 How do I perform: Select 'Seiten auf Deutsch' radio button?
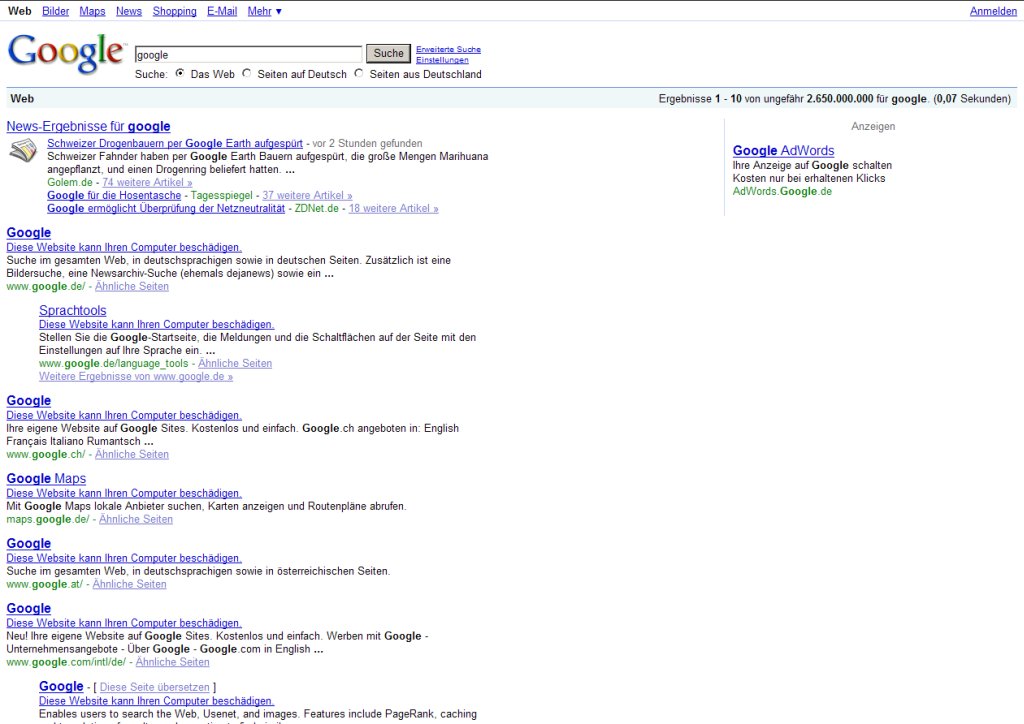[246, 73]
